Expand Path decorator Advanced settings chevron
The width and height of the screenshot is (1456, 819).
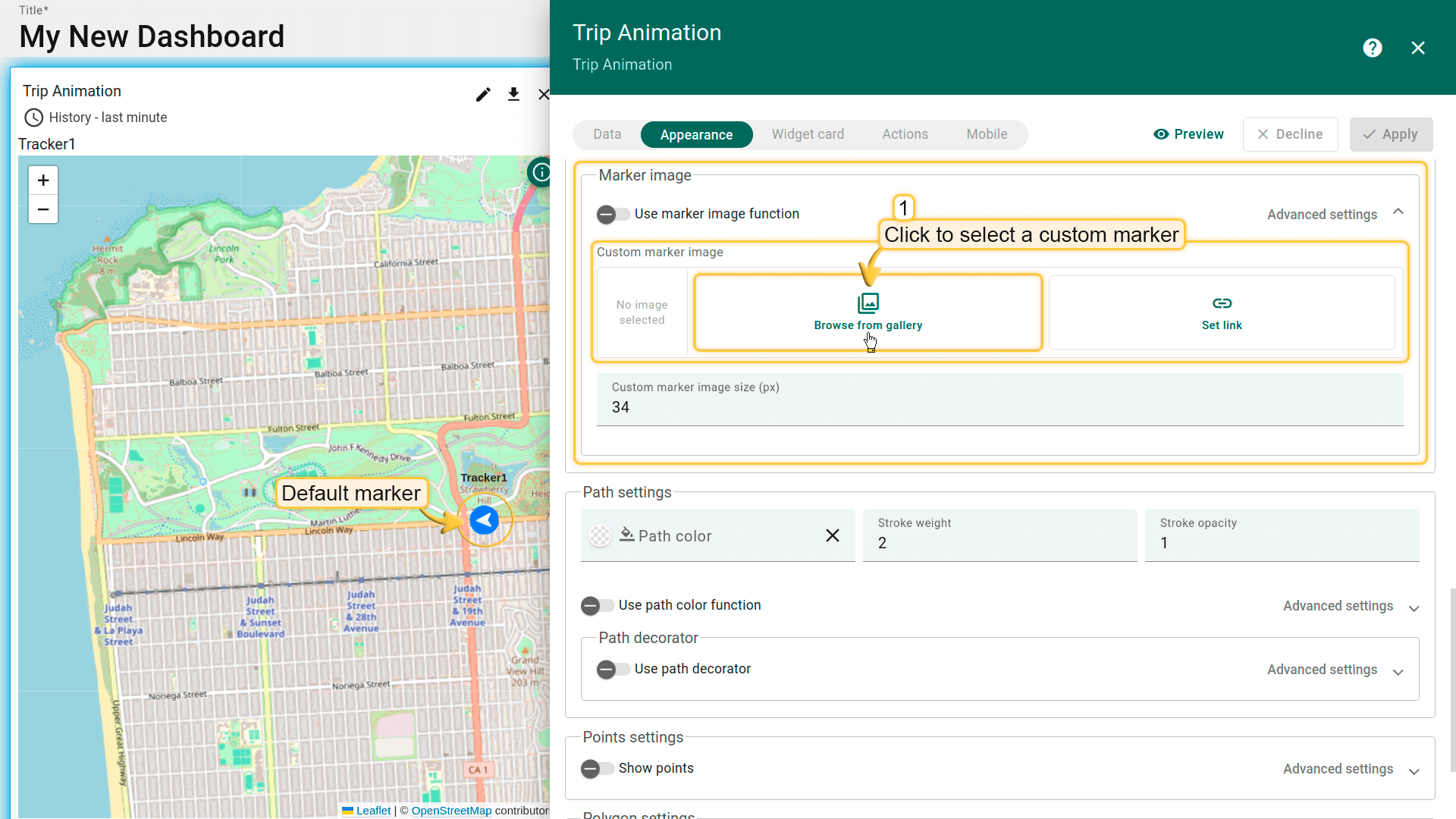pyautogui.click(x=1398, y=672)
